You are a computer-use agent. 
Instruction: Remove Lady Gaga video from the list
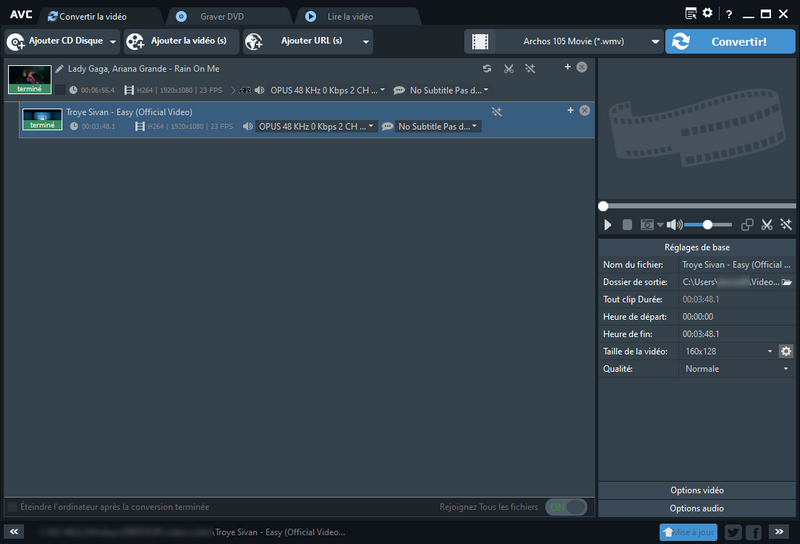pyautogui.click(x=582, y=67)
